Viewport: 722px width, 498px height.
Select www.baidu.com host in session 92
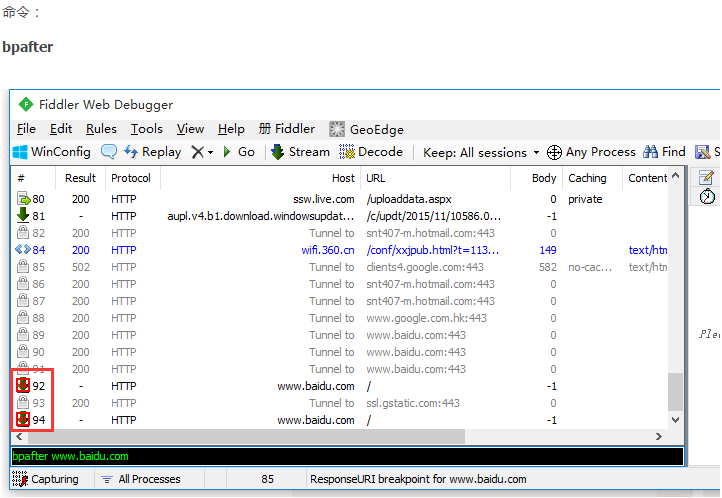[x=316, y=386]
